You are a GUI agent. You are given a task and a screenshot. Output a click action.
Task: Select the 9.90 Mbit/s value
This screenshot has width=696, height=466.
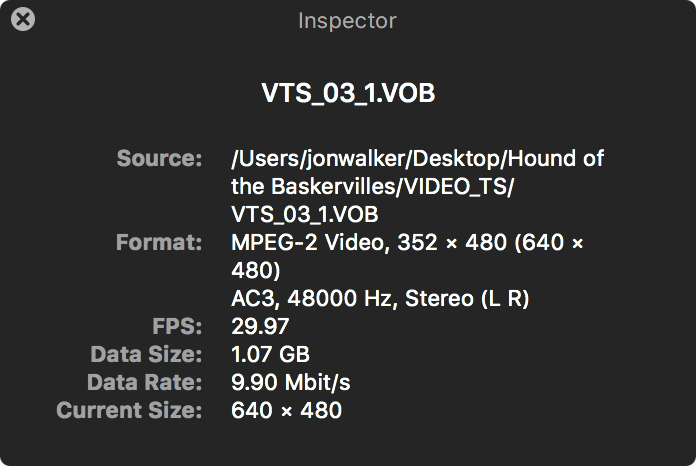click(x=291, y=382)
